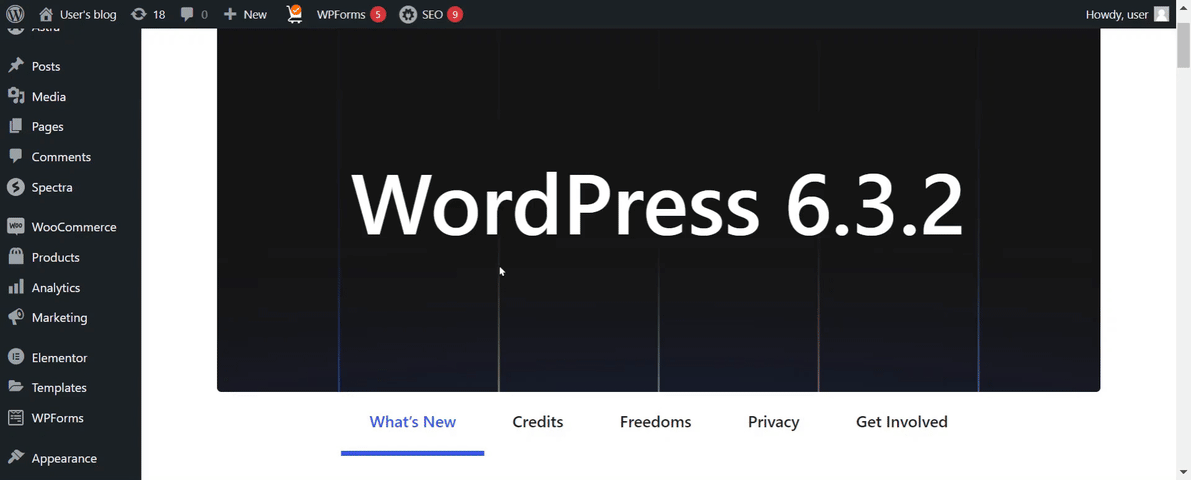Click the Media icon in the sidebar
Screen dimensions: 1191x480
point(15,96)
